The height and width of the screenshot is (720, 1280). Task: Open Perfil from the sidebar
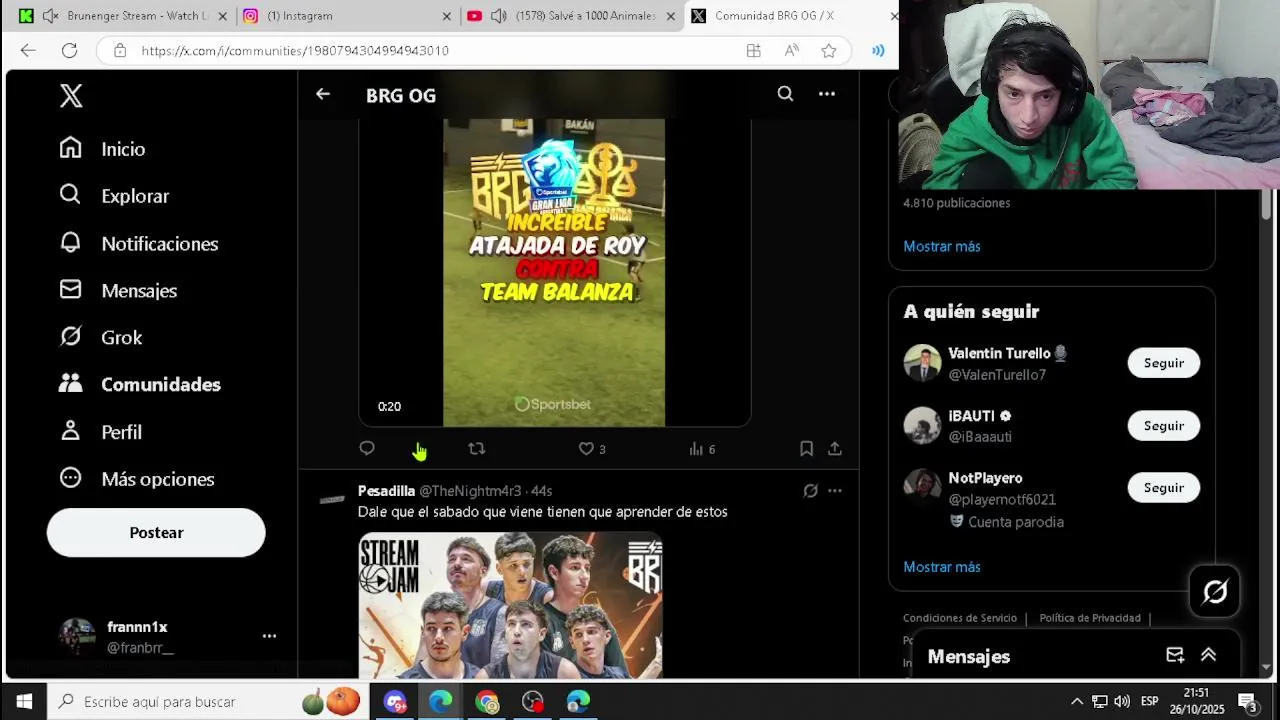(x=100, y=432)
